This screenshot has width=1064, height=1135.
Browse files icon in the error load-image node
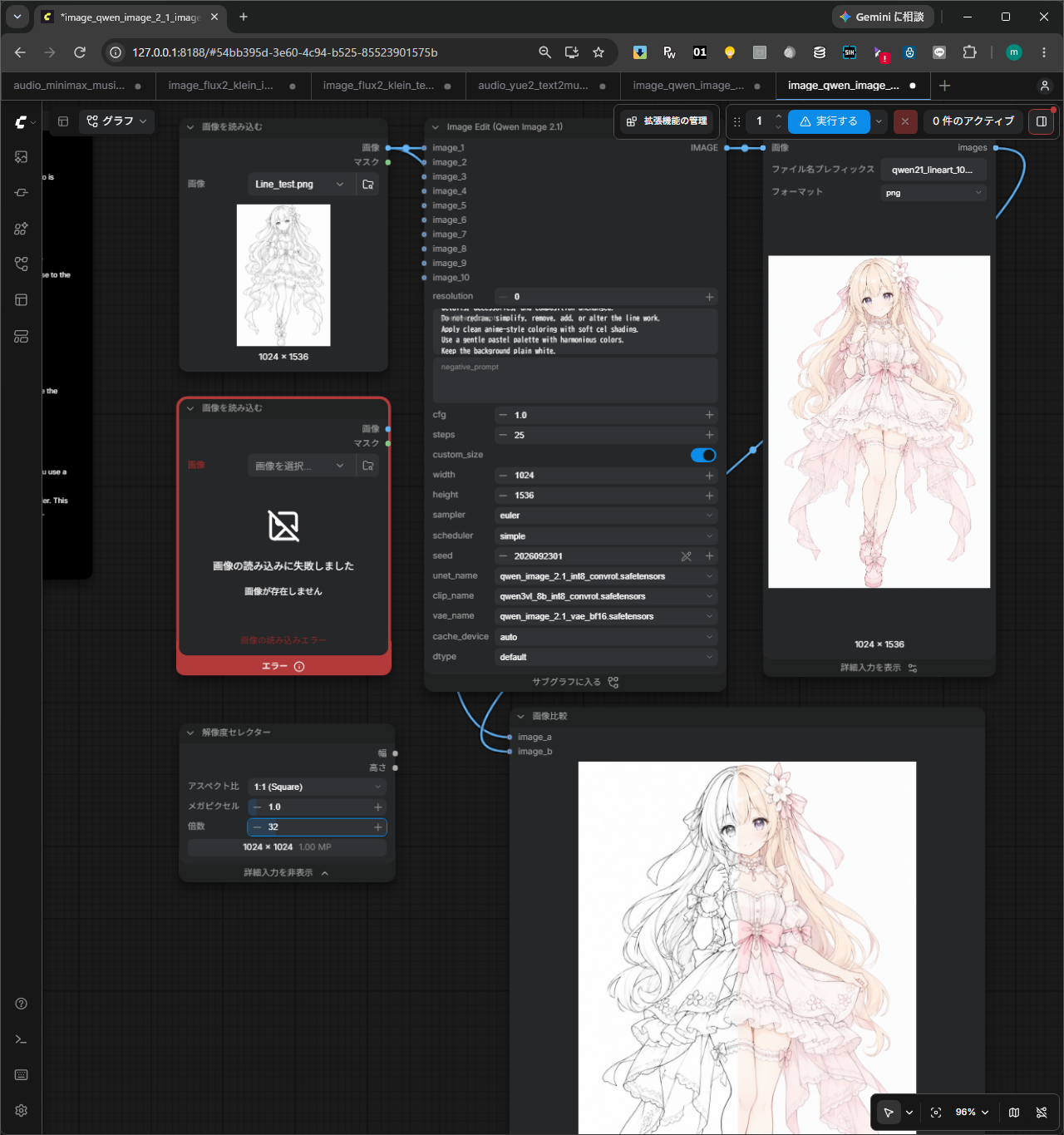click(368, 466)
